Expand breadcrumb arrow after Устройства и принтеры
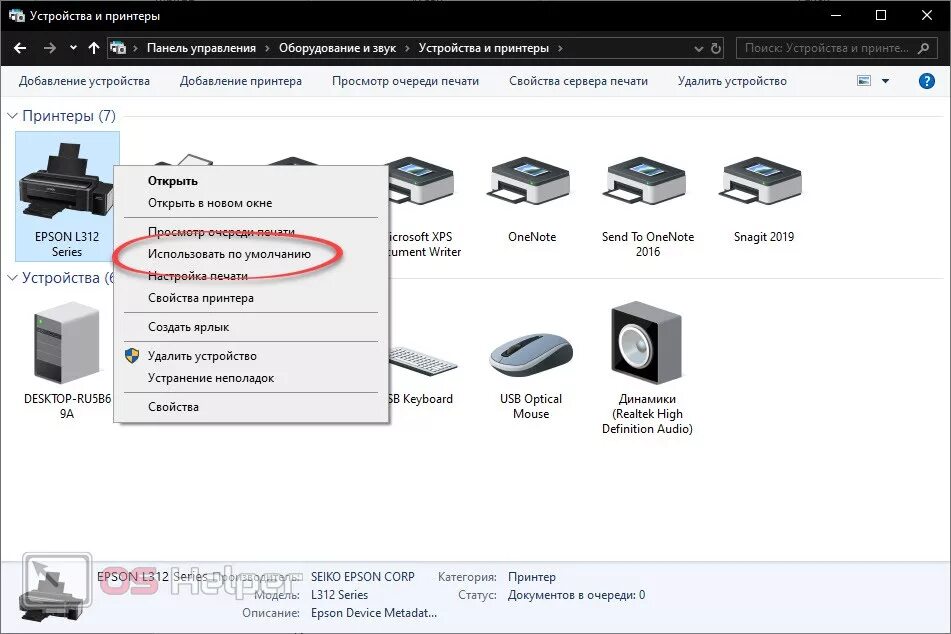 pos(560,48)
